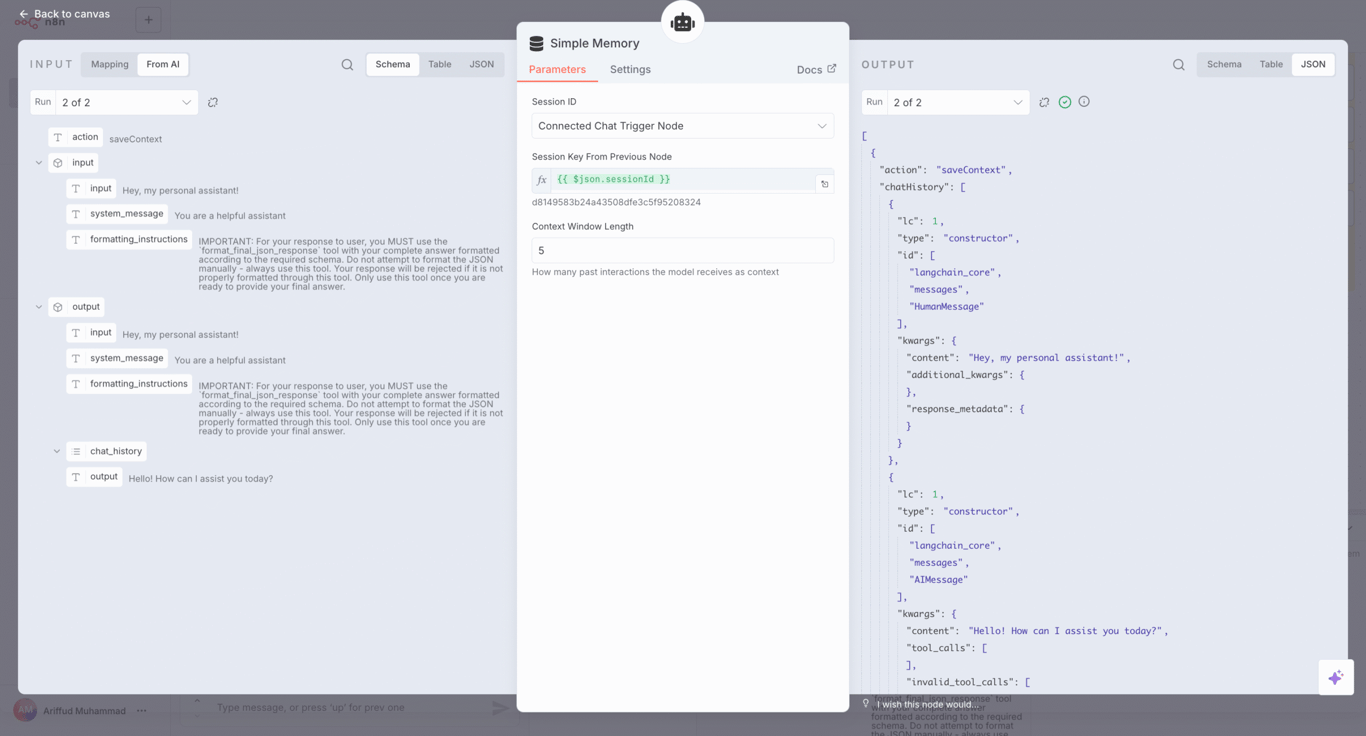Click the Session Key expression options icon

click(824, 184)
